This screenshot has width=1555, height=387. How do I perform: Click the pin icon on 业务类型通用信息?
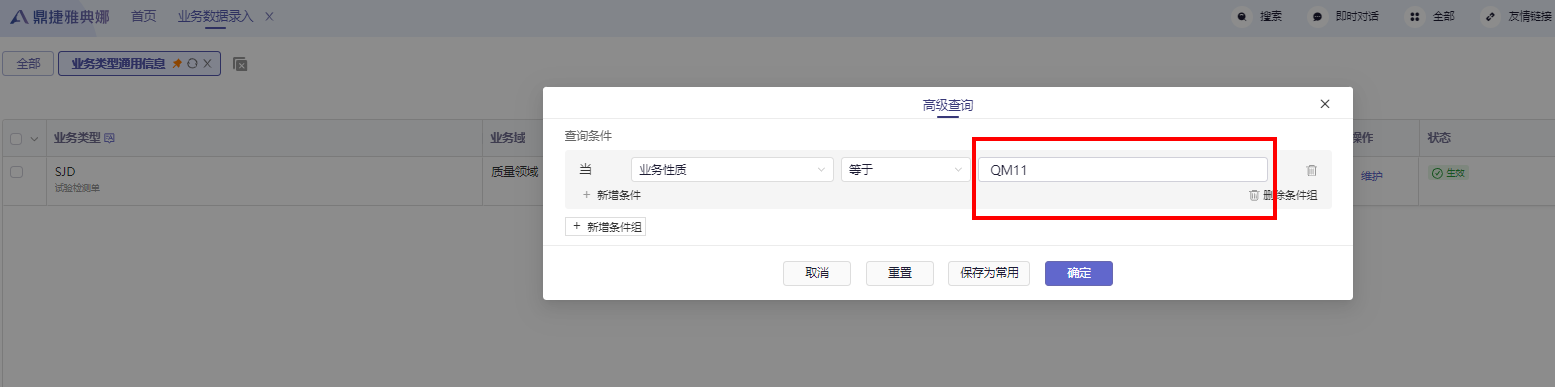pyautogui.click(x=177, y=64)
